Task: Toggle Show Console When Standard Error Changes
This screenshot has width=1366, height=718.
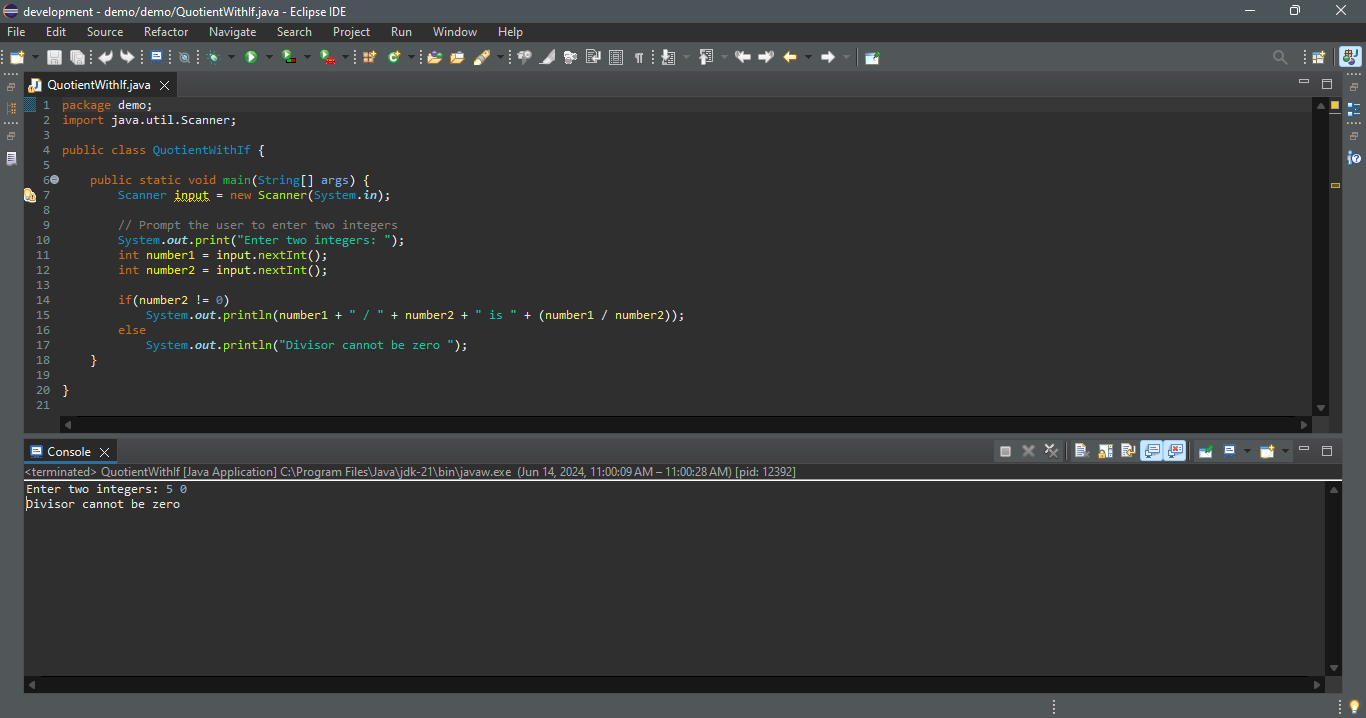Action: pos(1175,451)
